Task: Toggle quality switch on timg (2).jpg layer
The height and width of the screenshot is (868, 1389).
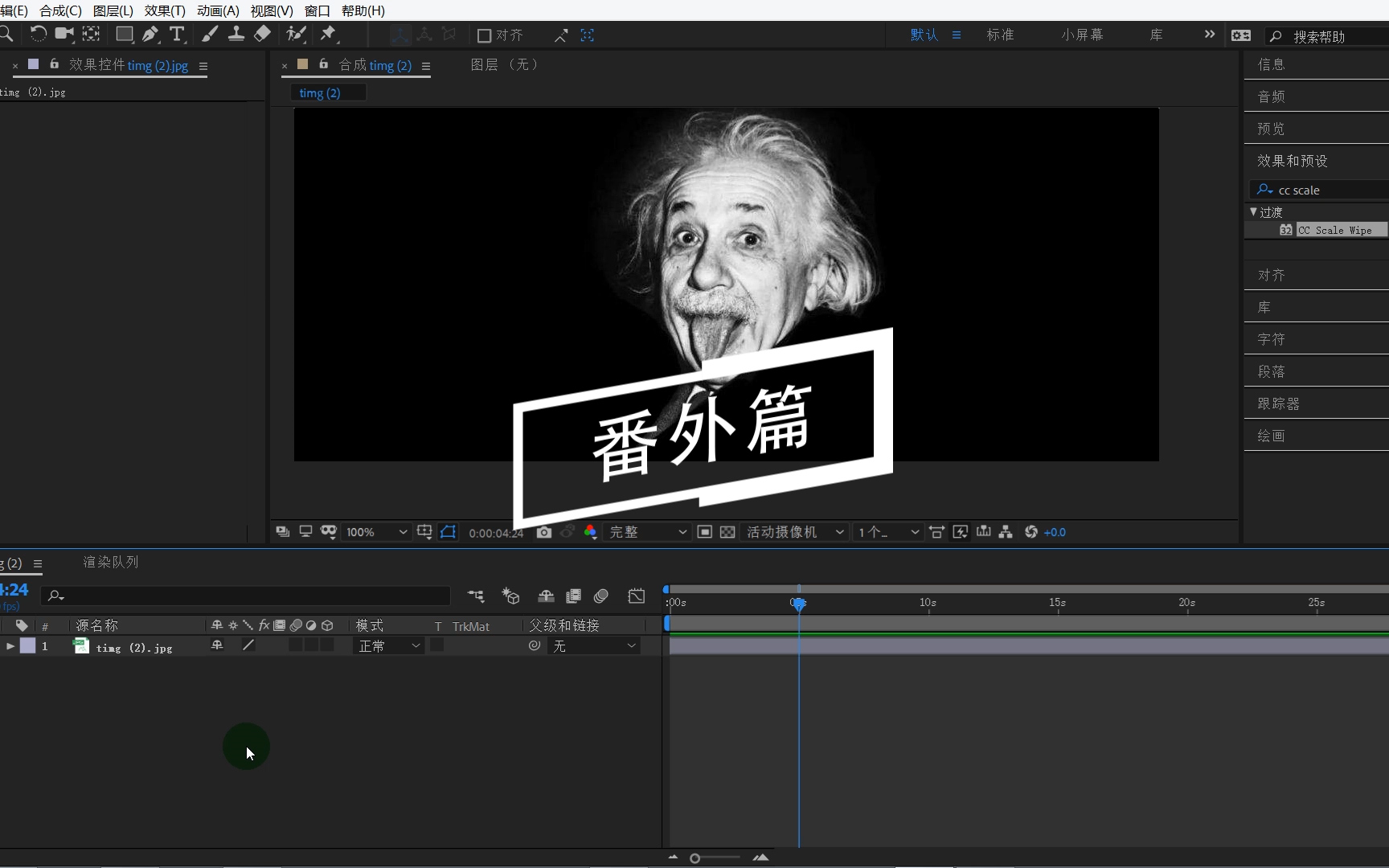Action: click(248, 645)
